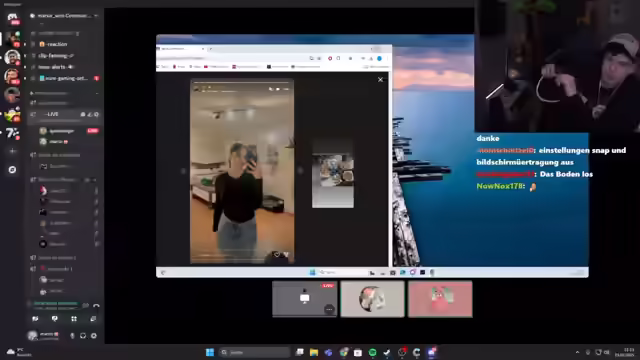Click the red extension icon in shared browser toolbar

[x=330, y=59]
